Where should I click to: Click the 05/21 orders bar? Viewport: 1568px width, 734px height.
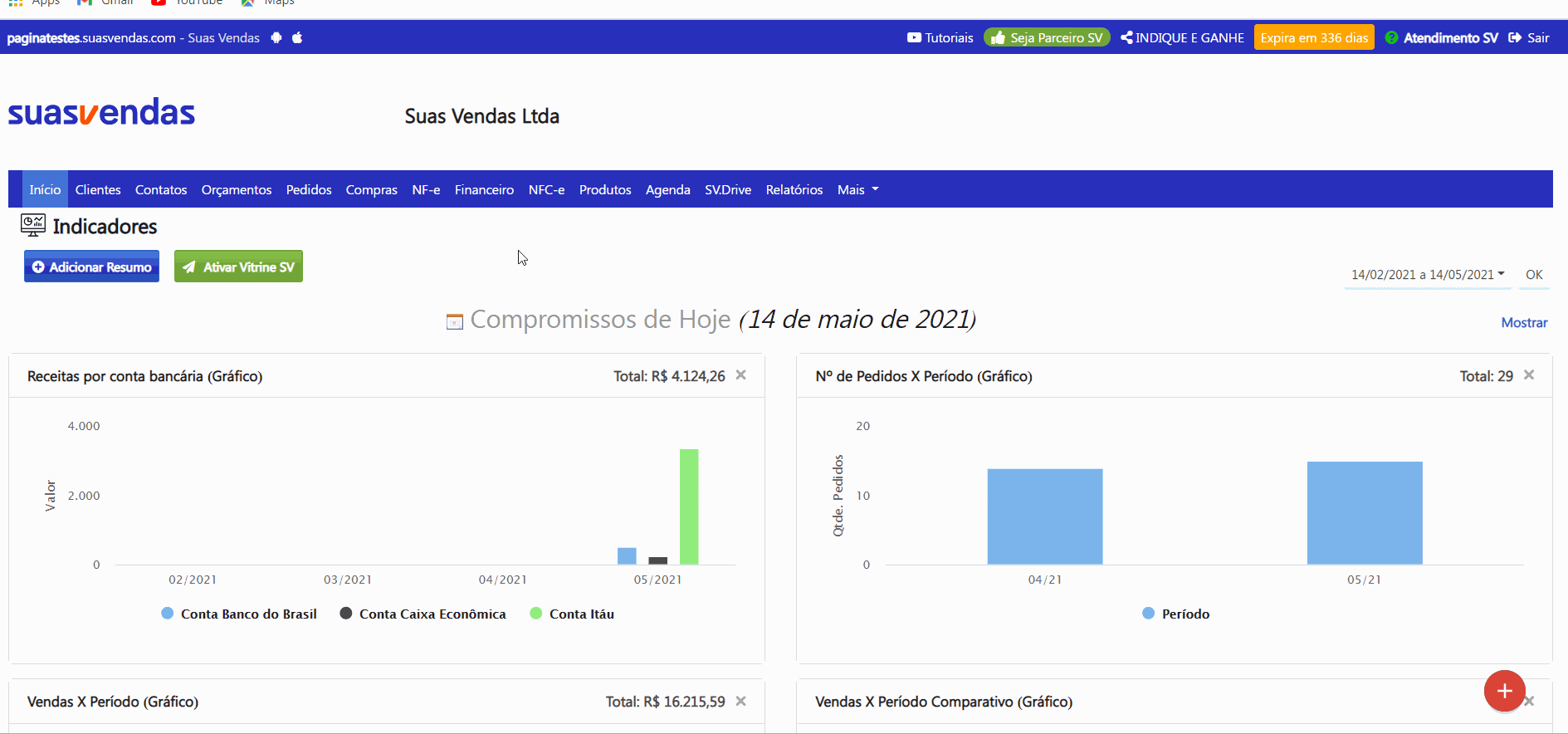point(1365,513)
